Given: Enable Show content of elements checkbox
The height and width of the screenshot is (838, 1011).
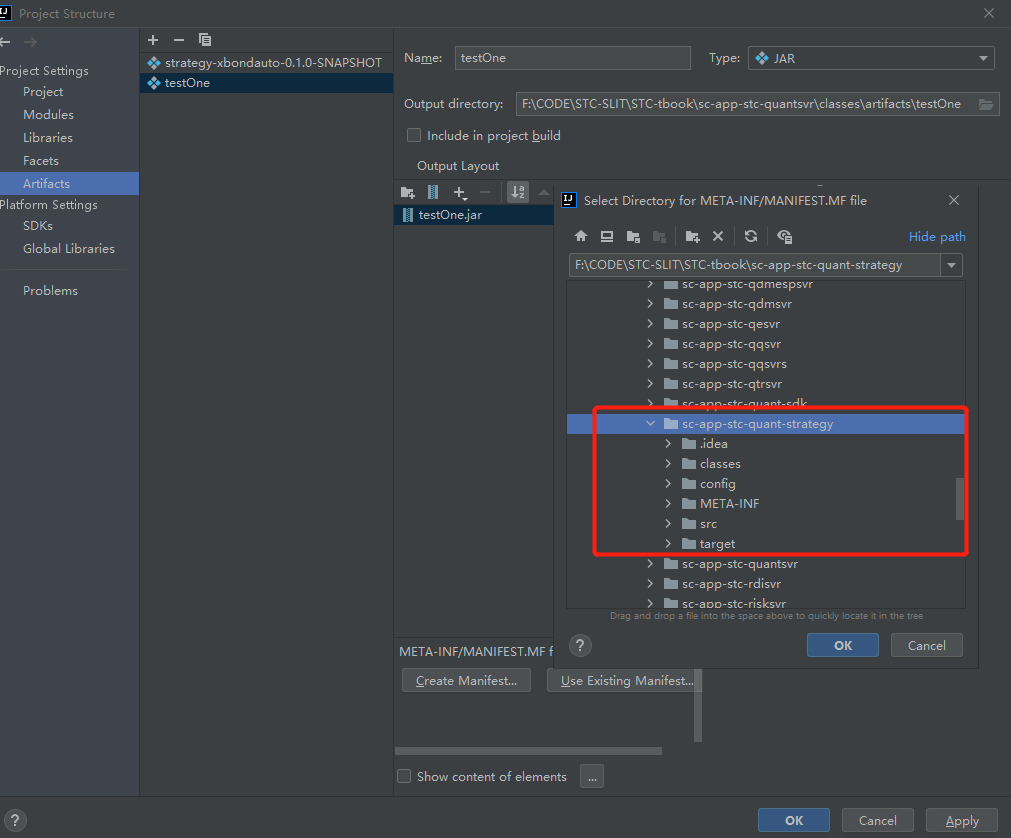Looking at the screenshot, I should (x=404, y=776).
